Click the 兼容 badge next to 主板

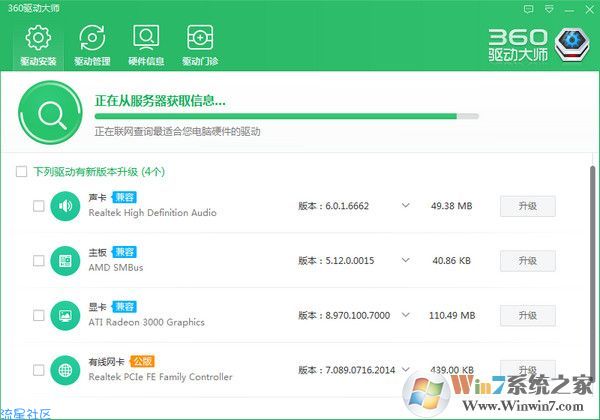[x=124, y=252]
